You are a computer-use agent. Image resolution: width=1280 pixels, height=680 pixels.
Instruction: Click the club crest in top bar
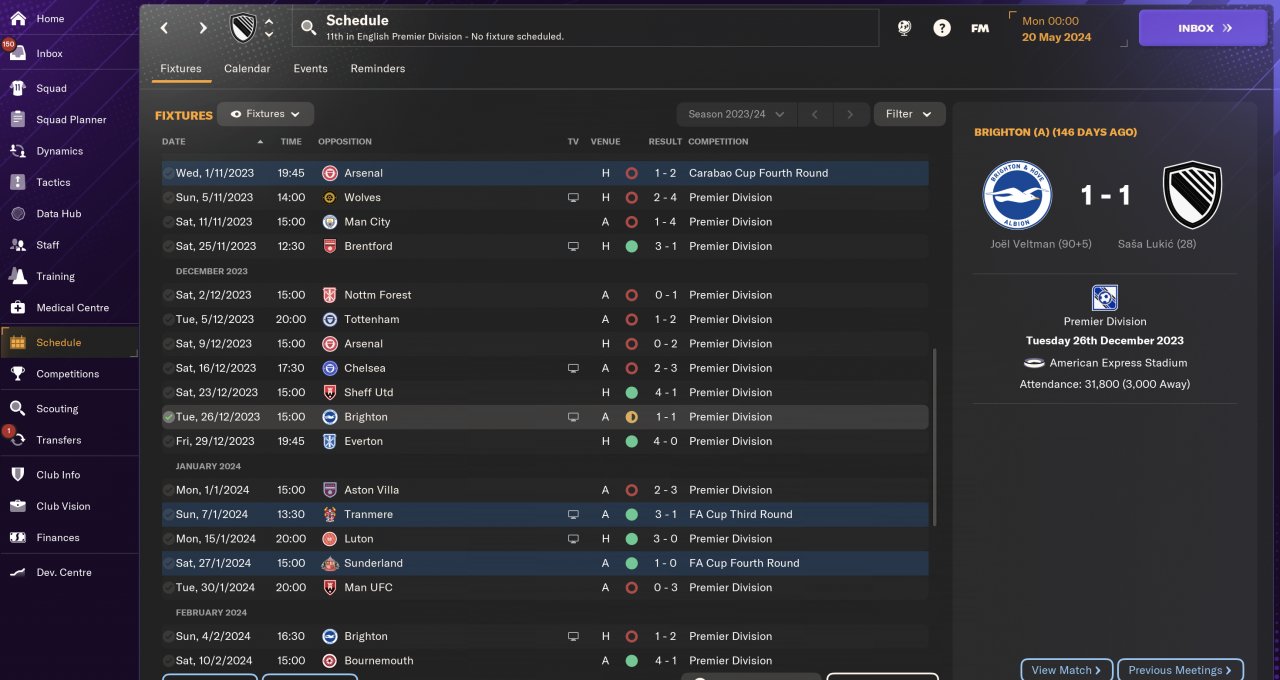pos(243,28)
